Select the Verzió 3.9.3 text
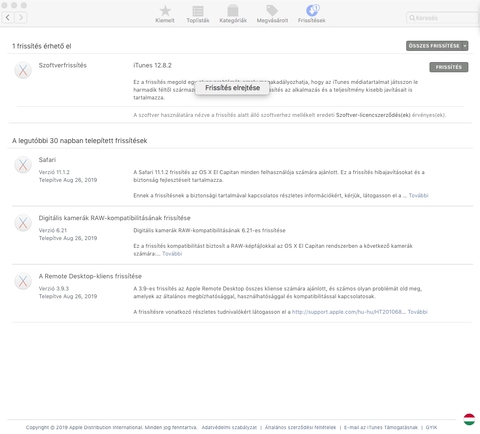This screenshot has height=434, width=480. (54, 289)
